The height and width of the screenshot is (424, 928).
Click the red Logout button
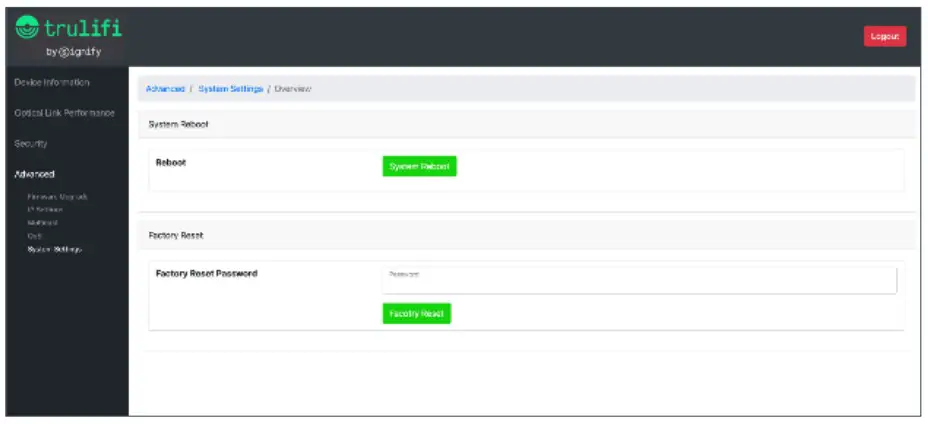coord(885,36)
